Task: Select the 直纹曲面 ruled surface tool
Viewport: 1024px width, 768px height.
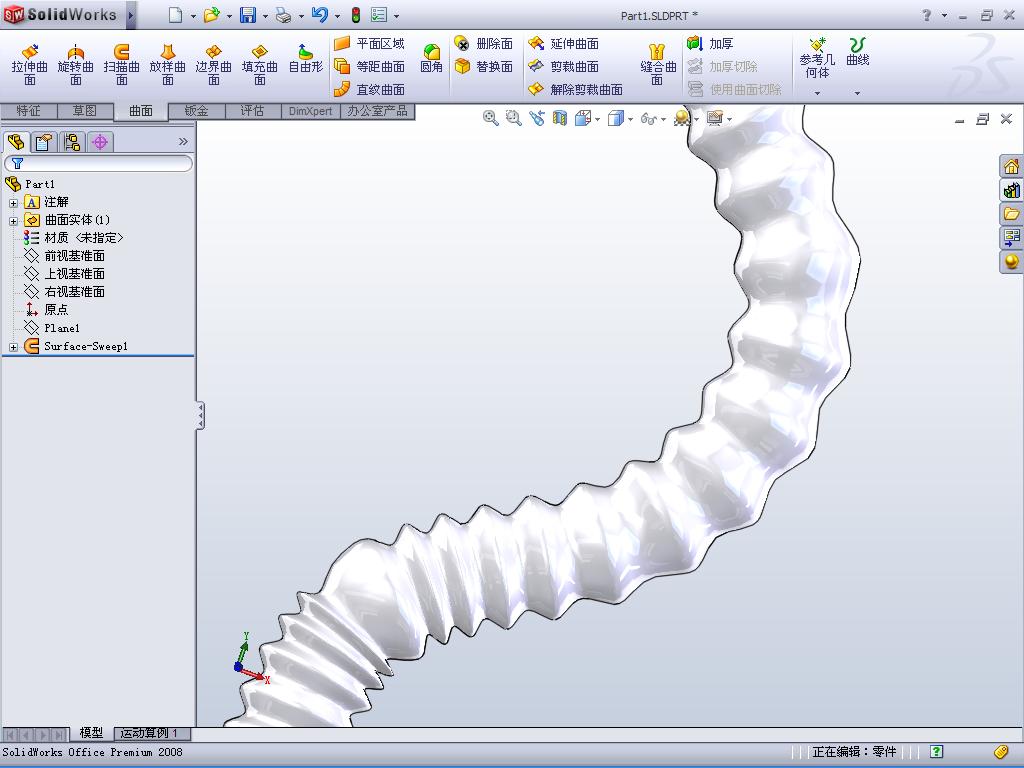Action: [370, 89]
